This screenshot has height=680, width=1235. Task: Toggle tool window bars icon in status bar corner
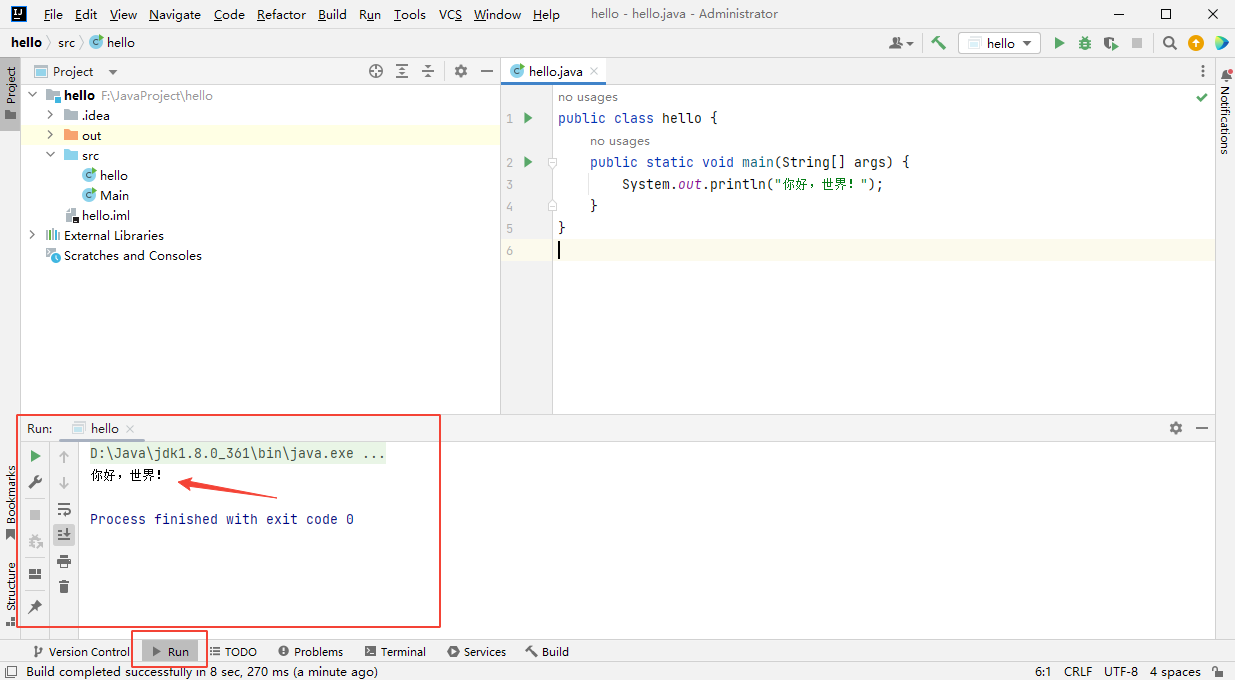click(x=10, y=672)
